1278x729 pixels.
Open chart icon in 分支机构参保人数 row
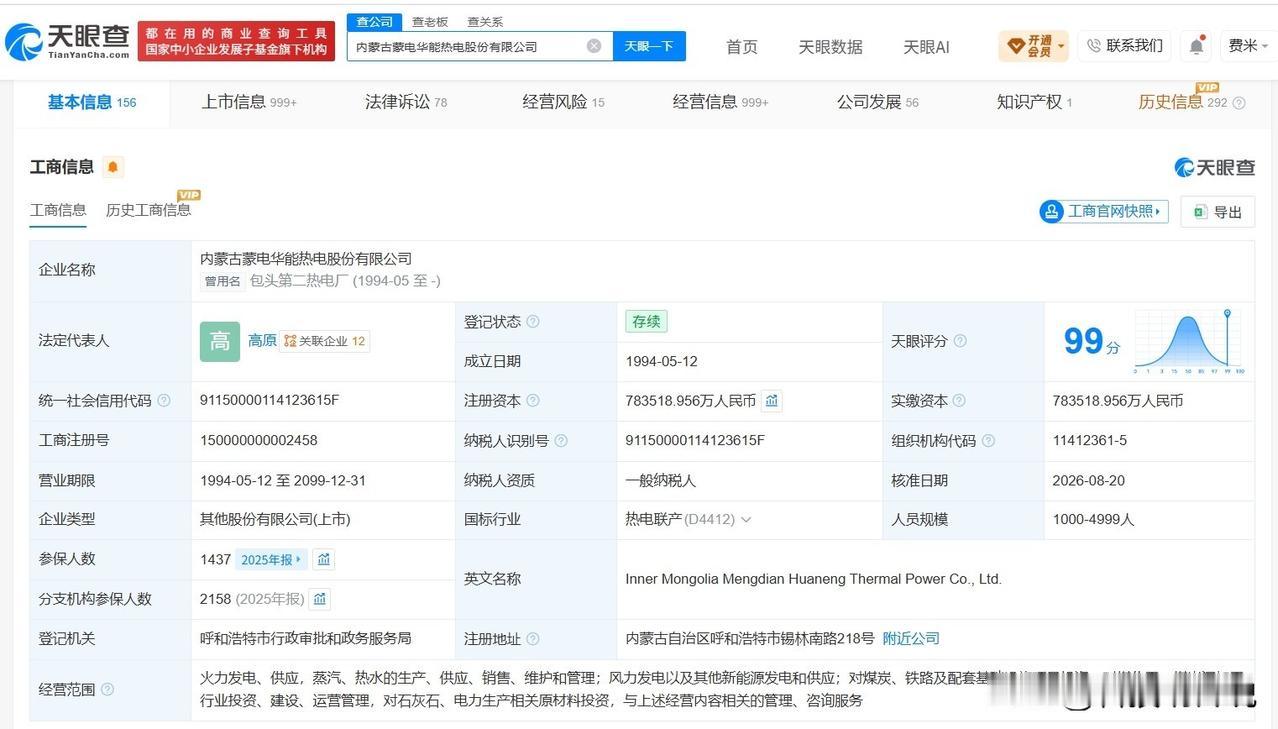point(320,599)
